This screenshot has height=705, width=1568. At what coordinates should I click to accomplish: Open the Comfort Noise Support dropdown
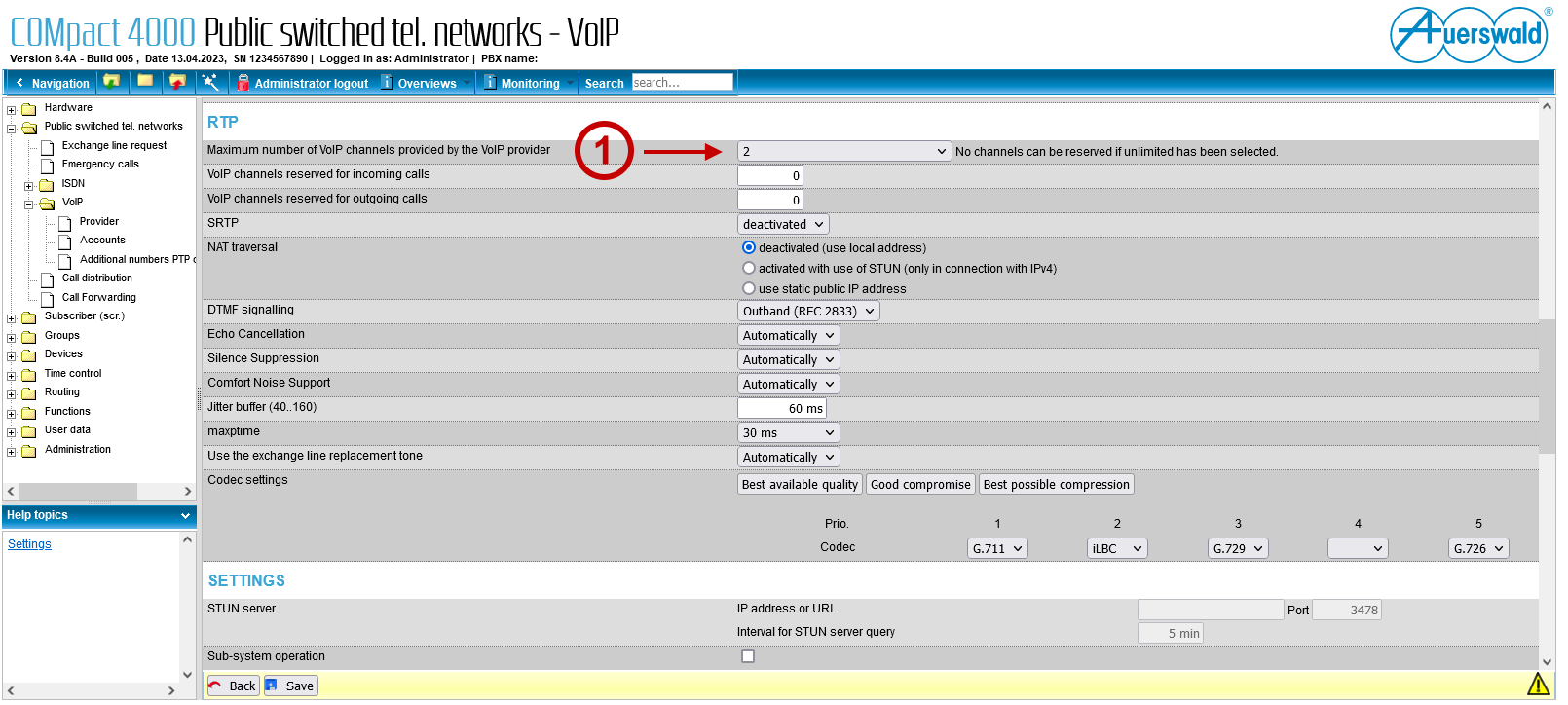tap(789, 384)
